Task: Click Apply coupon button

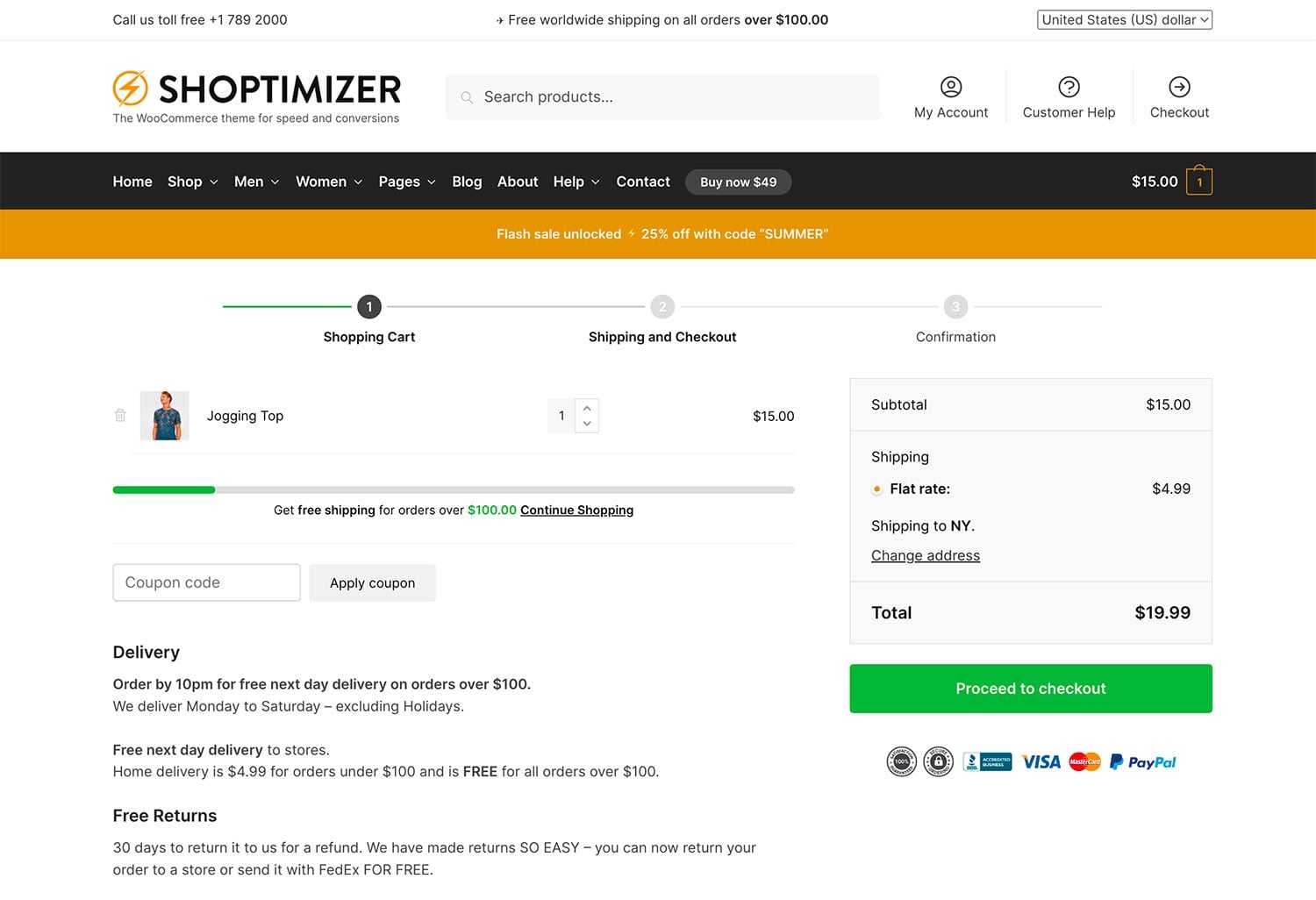Action: point(372,582)
